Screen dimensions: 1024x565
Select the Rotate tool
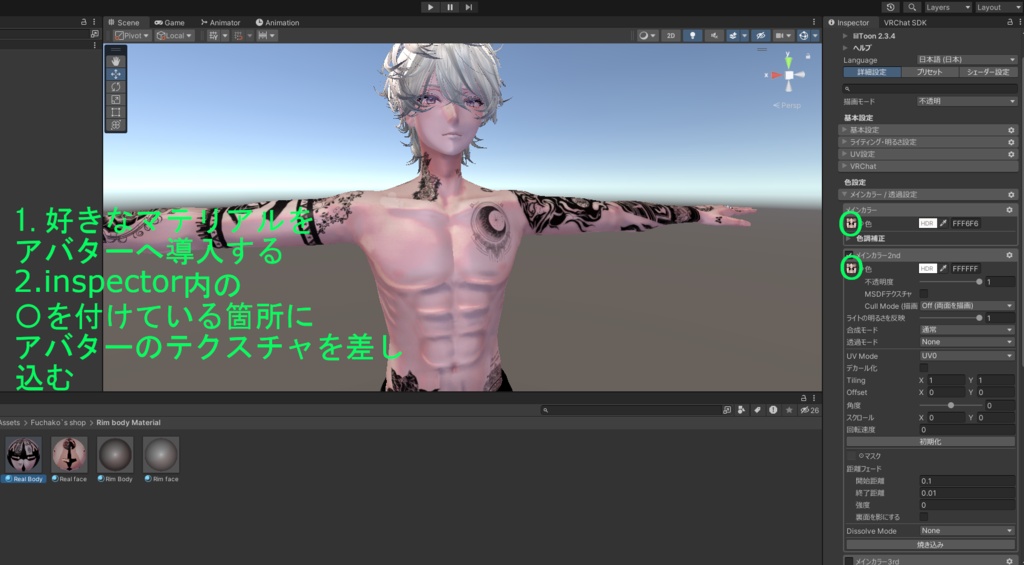click(116, 86)
